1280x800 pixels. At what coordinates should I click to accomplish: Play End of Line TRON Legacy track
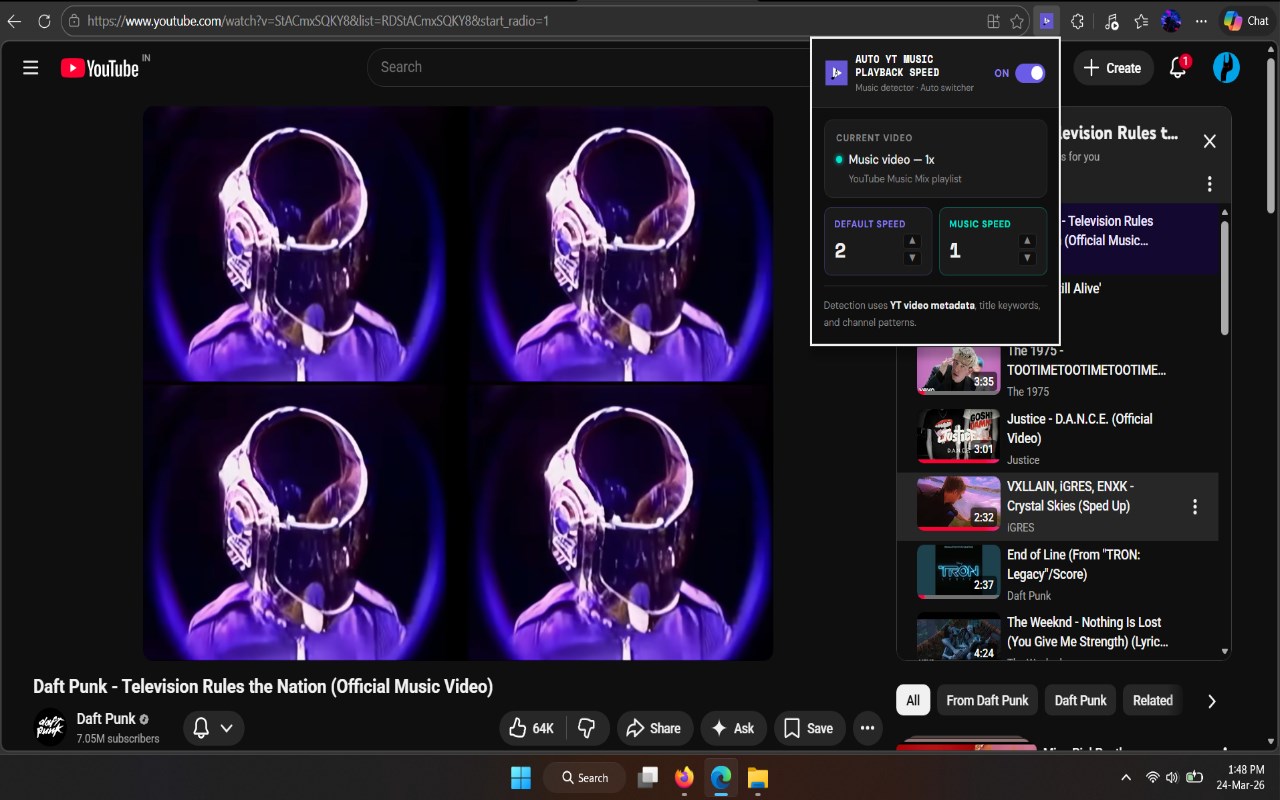pyautogui.click(x=1073, y=564)
